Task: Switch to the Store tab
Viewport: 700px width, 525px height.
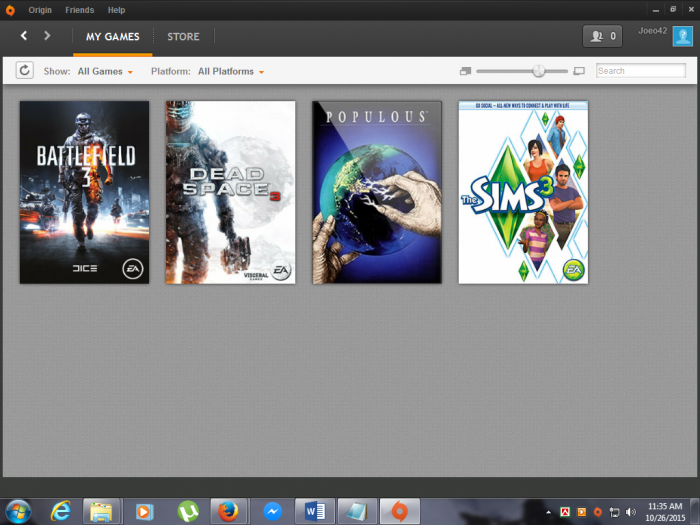Action: pos(183,37)
